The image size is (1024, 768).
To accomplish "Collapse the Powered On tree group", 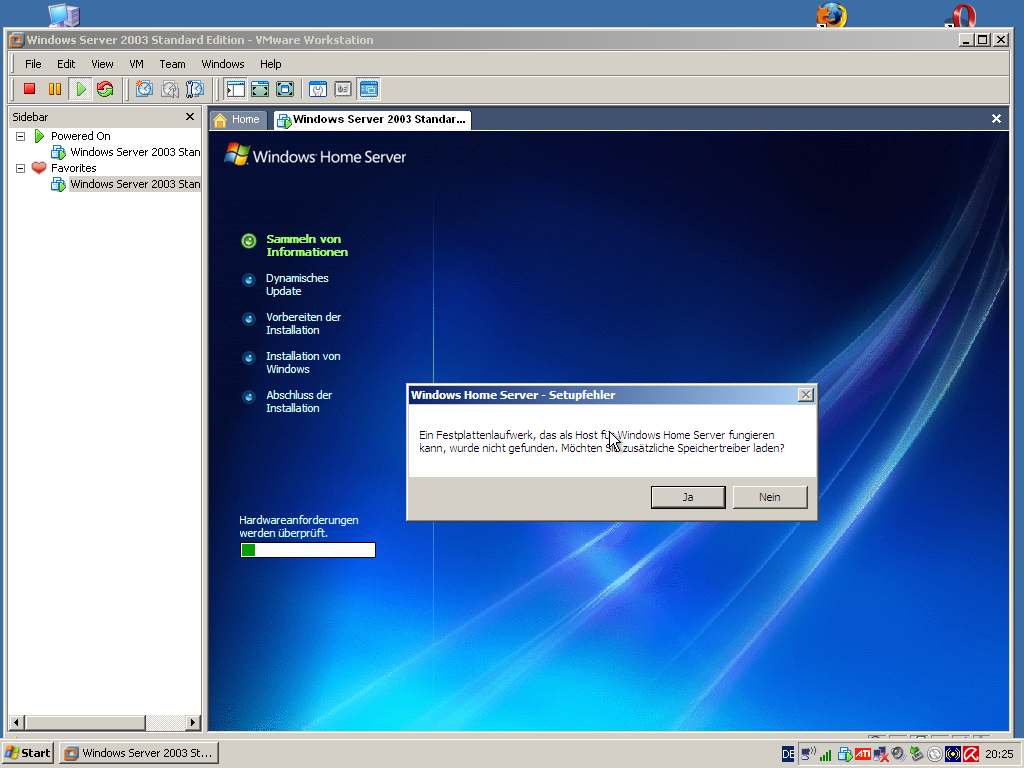I will 20,136.
